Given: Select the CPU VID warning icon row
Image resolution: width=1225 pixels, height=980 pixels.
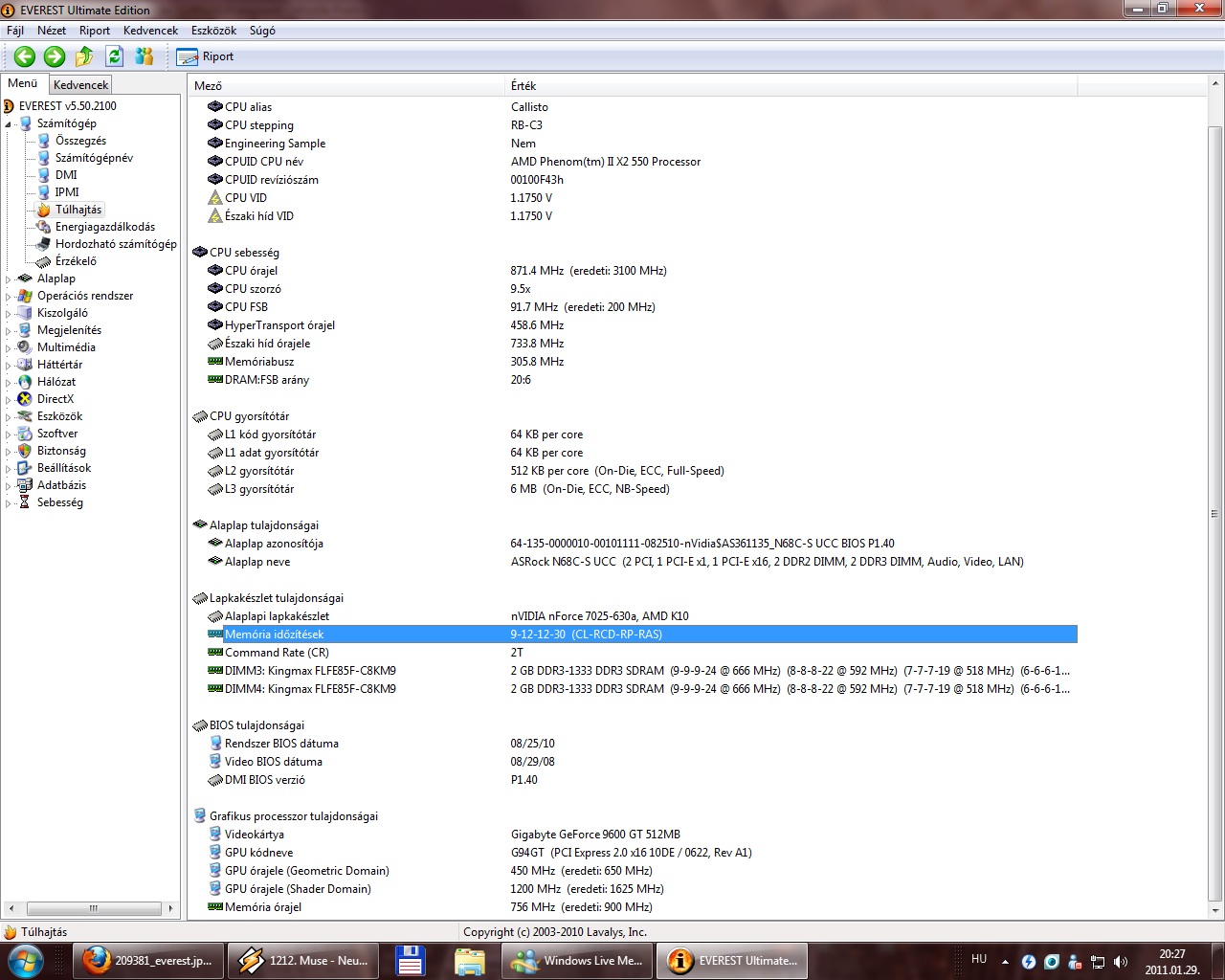Looking at the screenshot, I should pyautogui.click(x=215, y=198).
